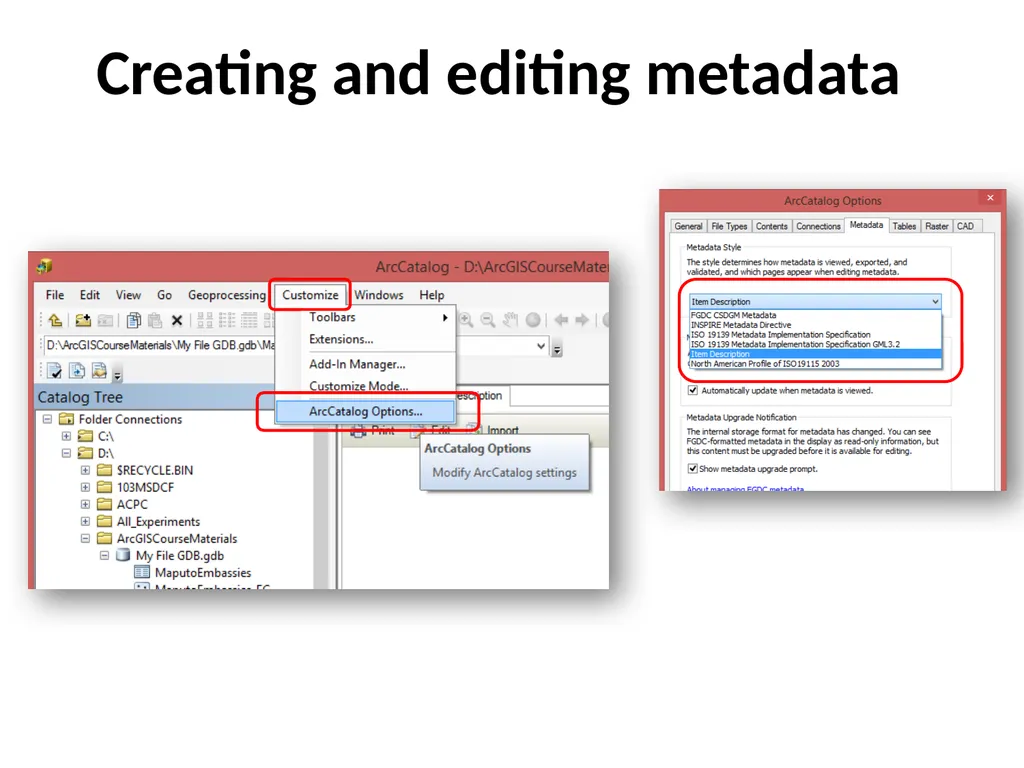Collapse the Folder Connections node
Viewport: 1024px width, 768px height.
[47, 419]
